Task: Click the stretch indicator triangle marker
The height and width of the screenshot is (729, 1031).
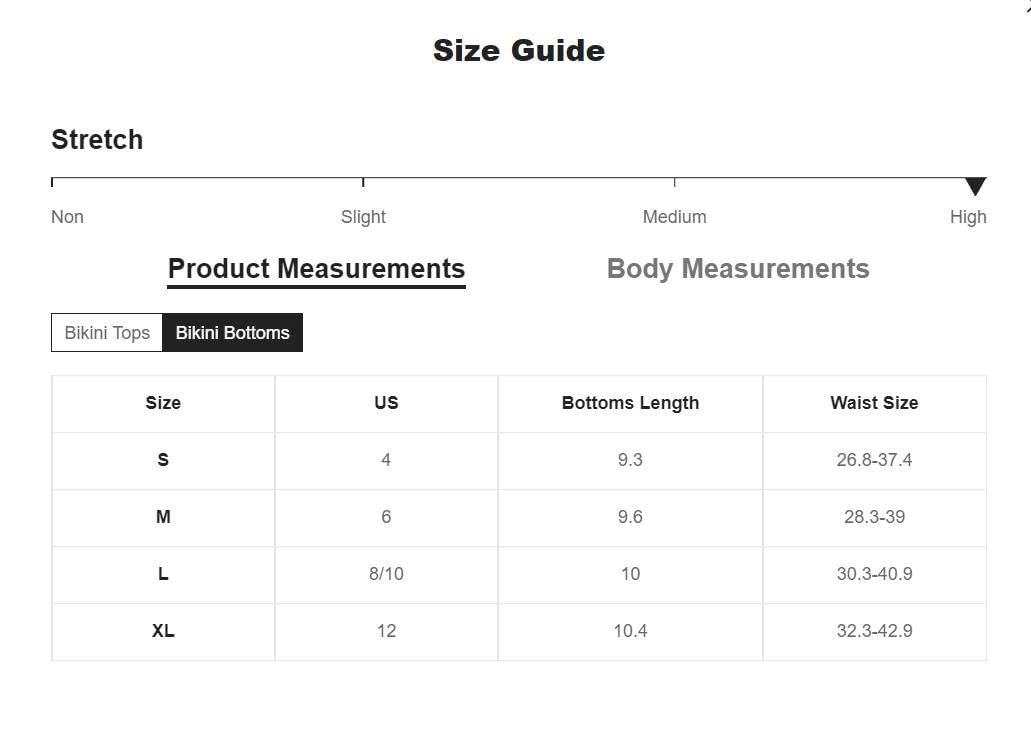Action: click(x=975, y=186)
